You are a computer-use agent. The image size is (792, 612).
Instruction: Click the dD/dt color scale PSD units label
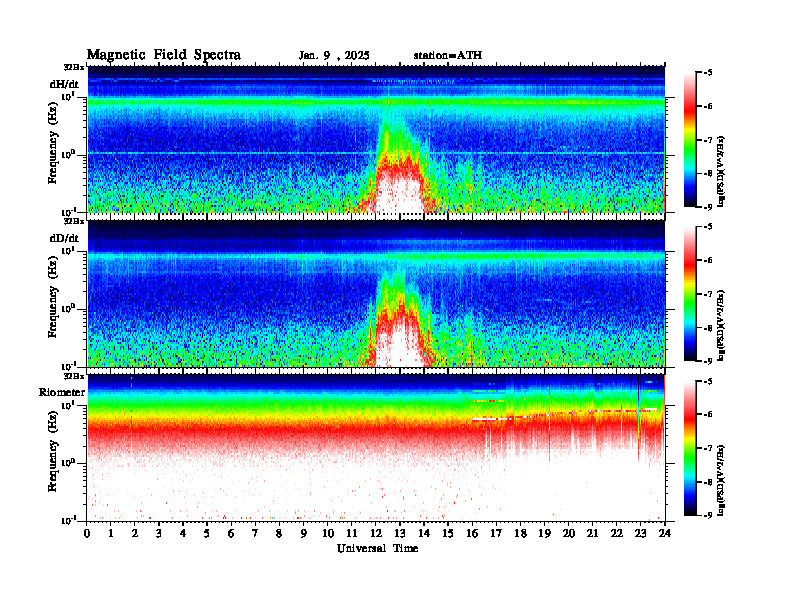[x=720, y=325]
